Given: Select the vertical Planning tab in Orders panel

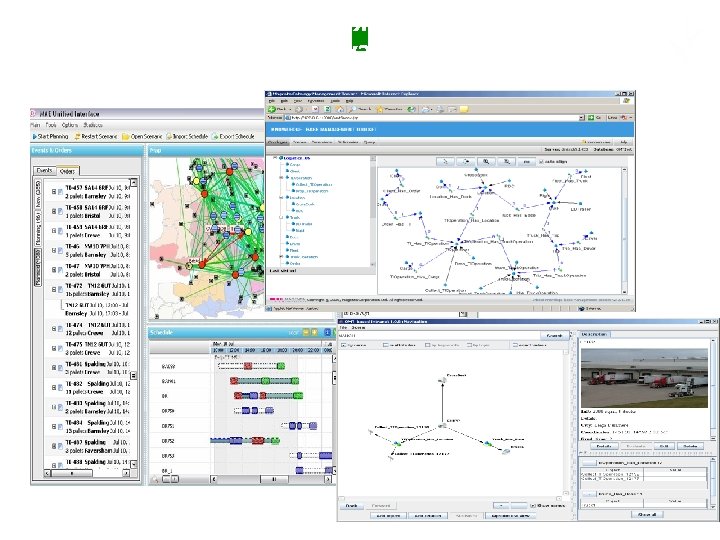Looking at the screenshot, I should pyautogui.click(x=38, y=228).
